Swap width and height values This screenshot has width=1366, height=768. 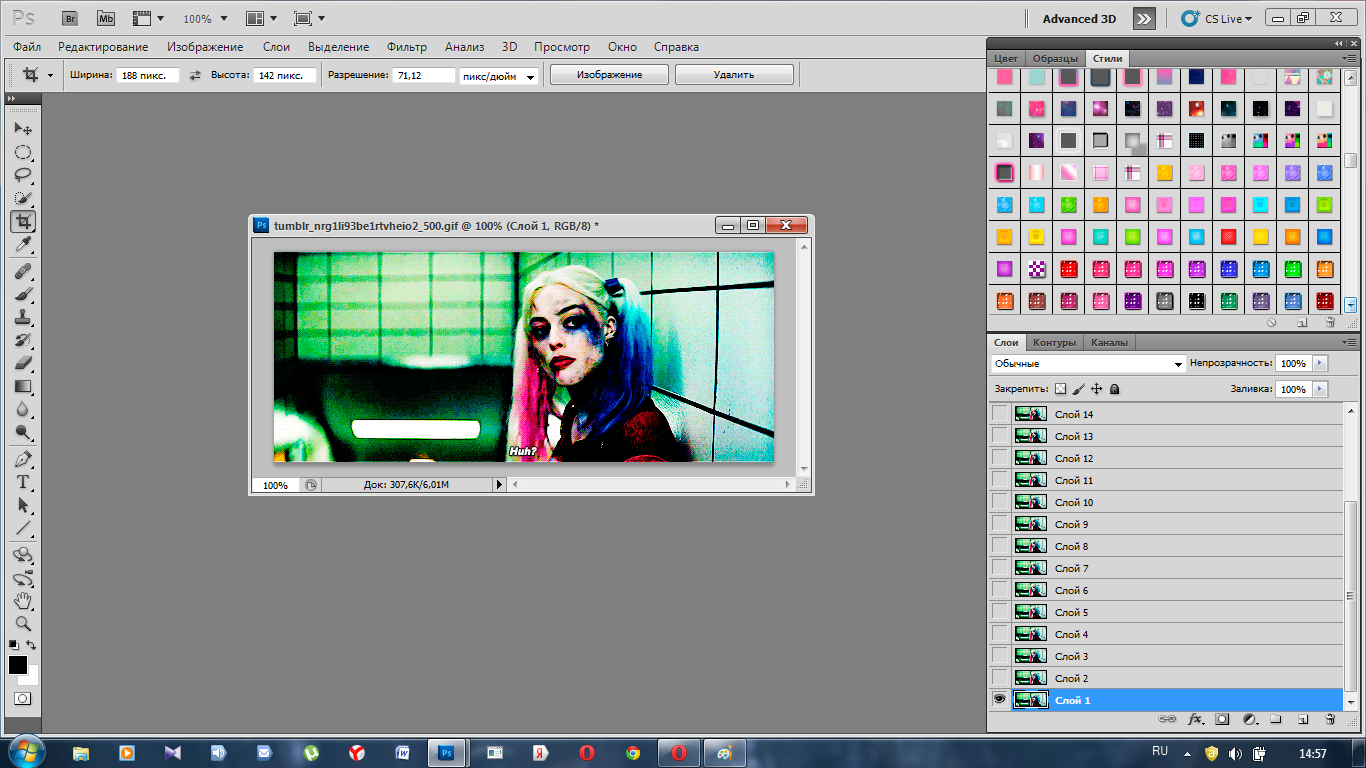[x=195, y=75]
